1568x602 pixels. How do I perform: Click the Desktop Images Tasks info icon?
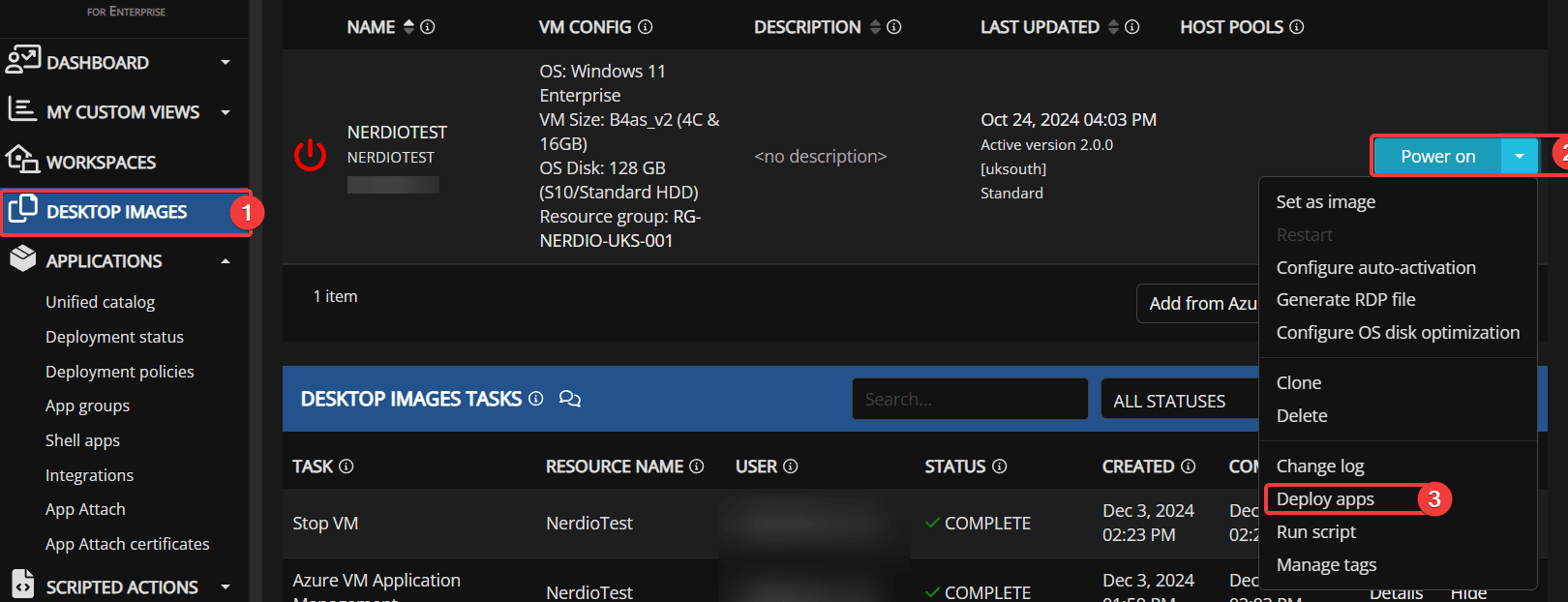pos(536,399)
